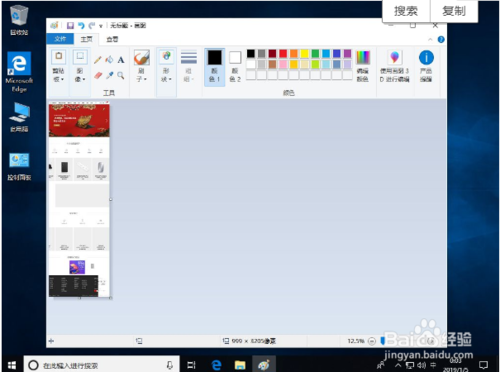Image resolution: width=500 pixels, height=372 pixels.
Task: Select the Text tool marked A
Action: click(121, 60)
